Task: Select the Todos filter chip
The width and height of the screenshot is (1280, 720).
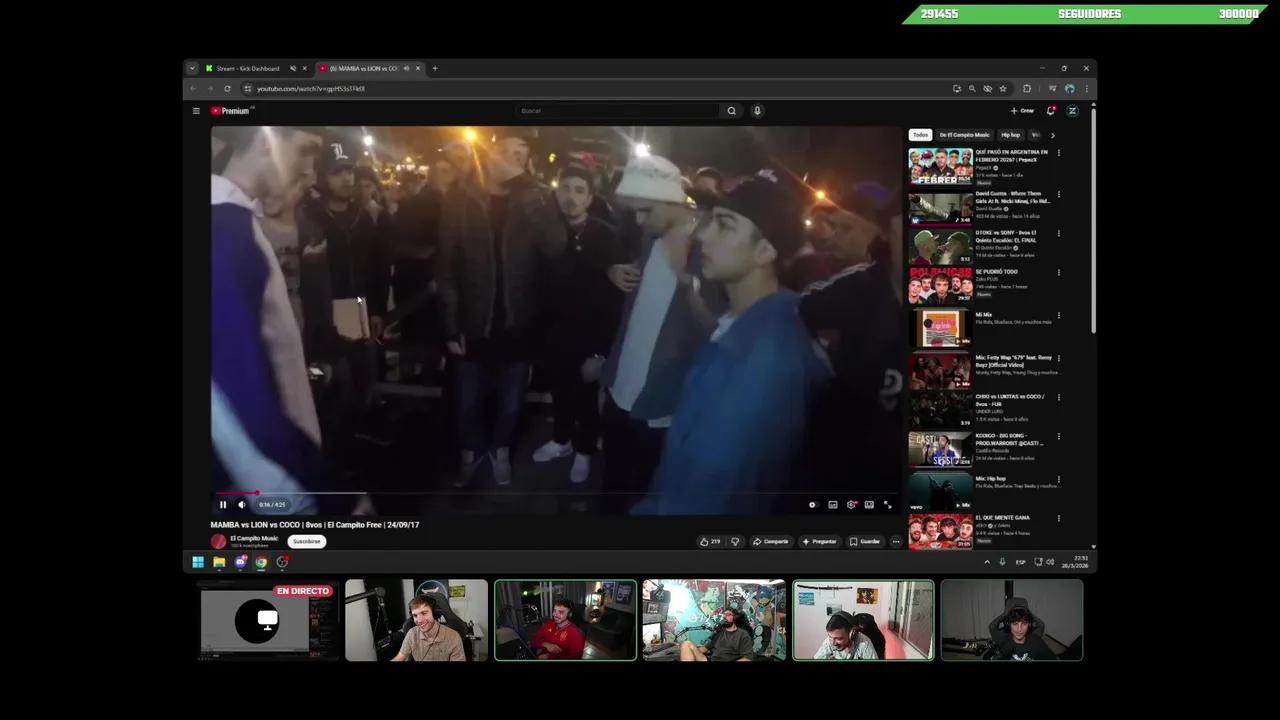Action: 920,135
